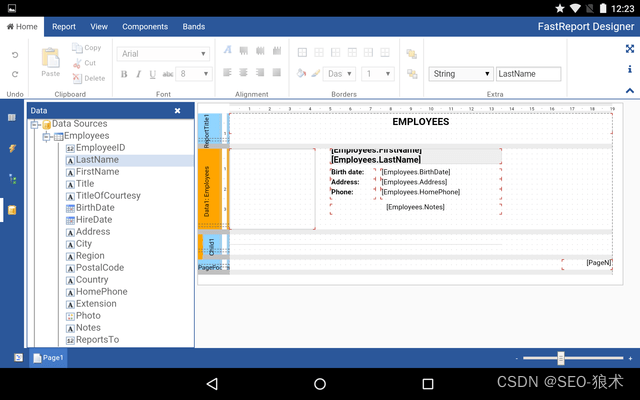Viewport: 640px width, 400px height.
Task: Open the border fill color bucket
Action: click(301, 73)
